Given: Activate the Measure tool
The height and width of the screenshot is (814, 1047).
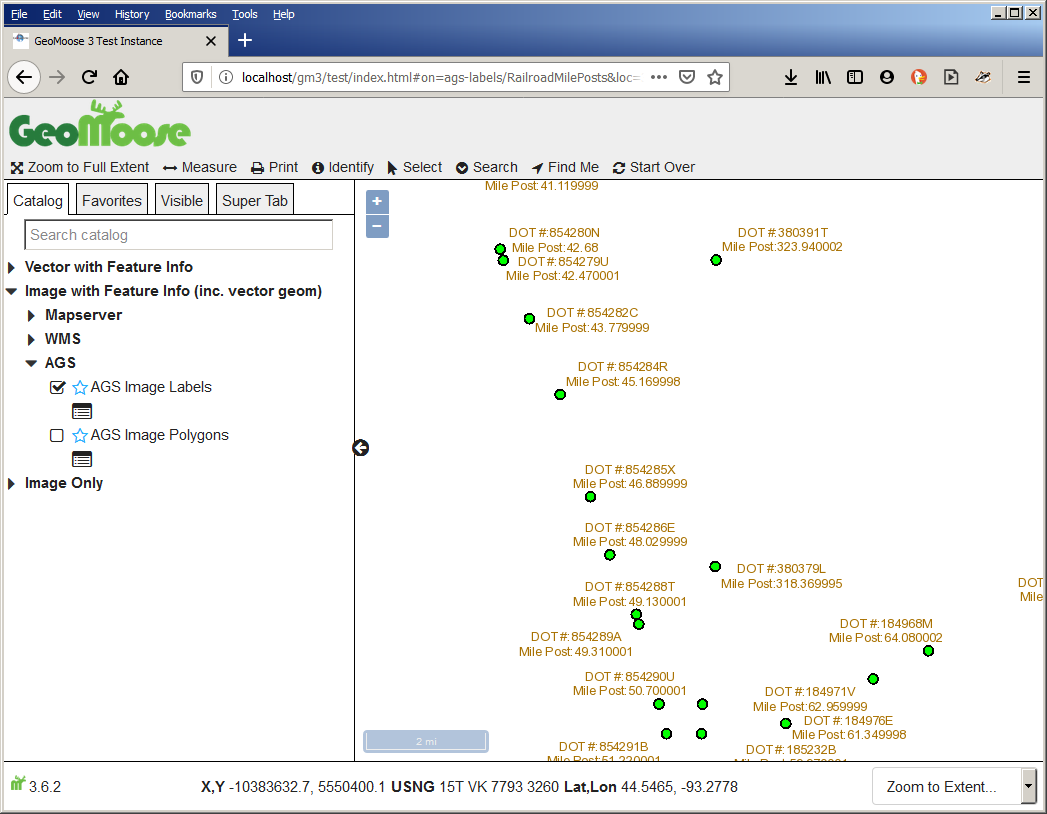Looking at the screenshot, I should (x=200, y=167).
